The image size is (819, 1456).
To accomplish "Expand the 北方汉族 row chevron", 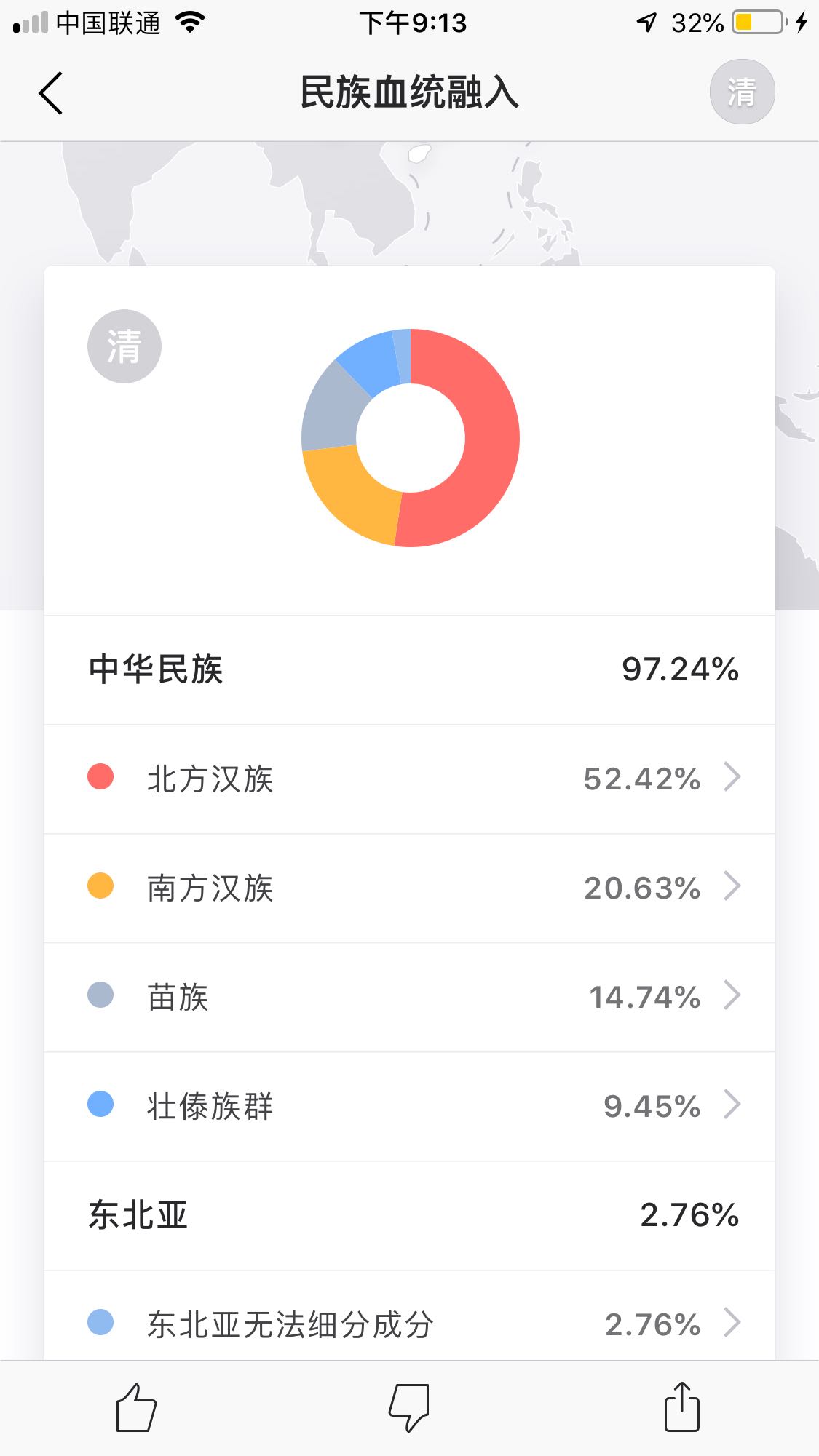I will (x=732, y=776).
